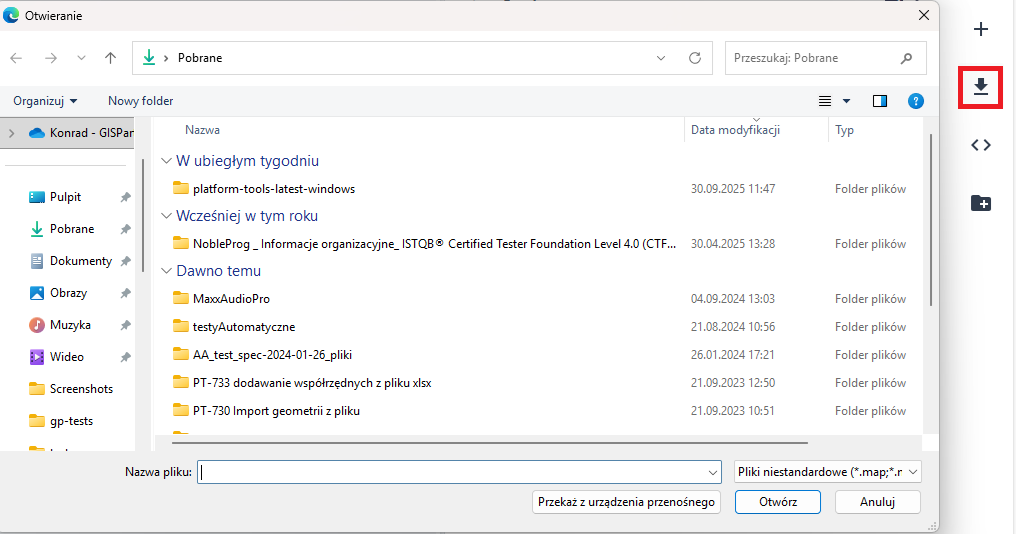Go forward with the right arrow
The height and width of the screenshot is (534, 1016).
(x=51, y=58)
